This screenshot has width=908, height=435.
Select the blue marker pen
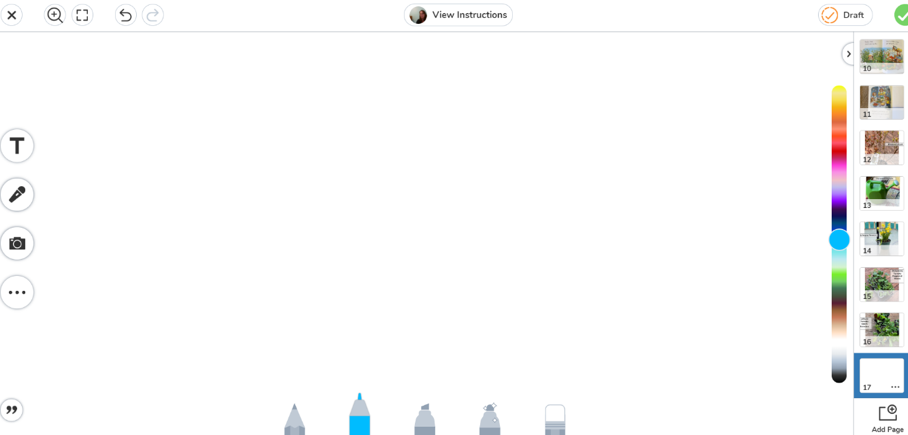pyautogui.click(x=359, y=415)
